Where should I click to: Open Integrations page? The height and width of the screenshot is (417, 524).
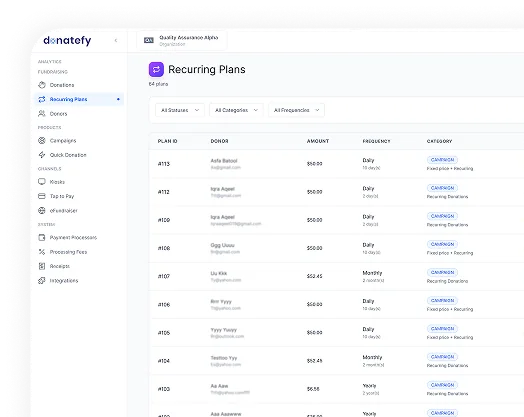(64, 281)
